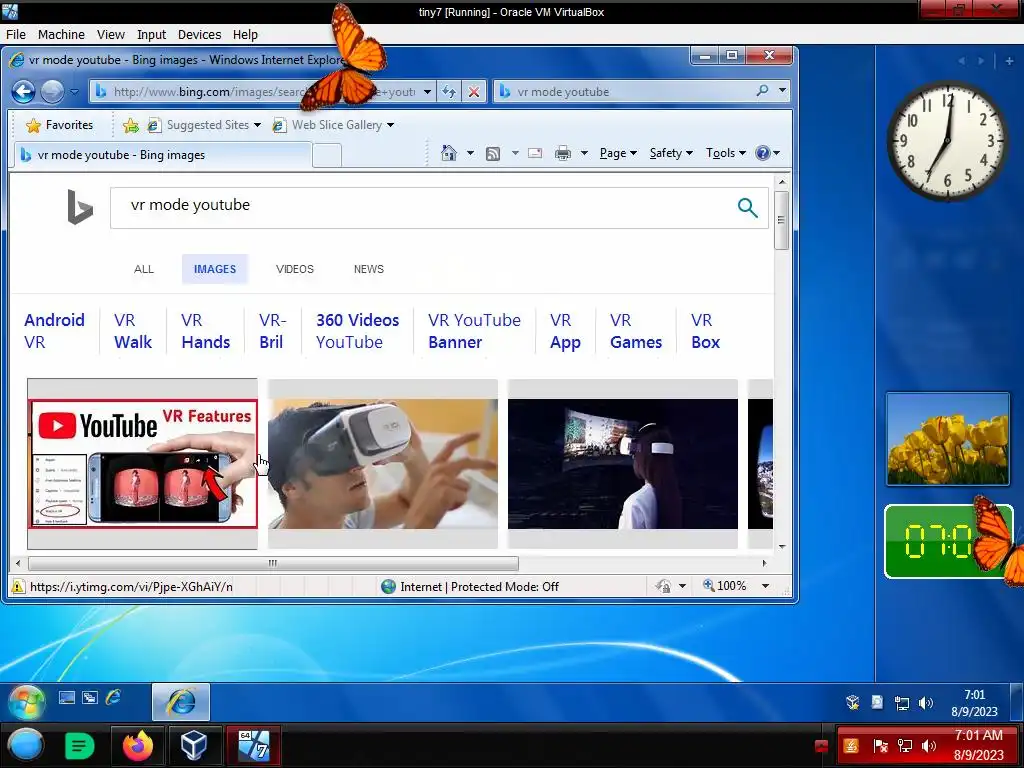Open IE Help question mark icon
The width and height of the screenshot is (1024, 768).
click(762, 153)
